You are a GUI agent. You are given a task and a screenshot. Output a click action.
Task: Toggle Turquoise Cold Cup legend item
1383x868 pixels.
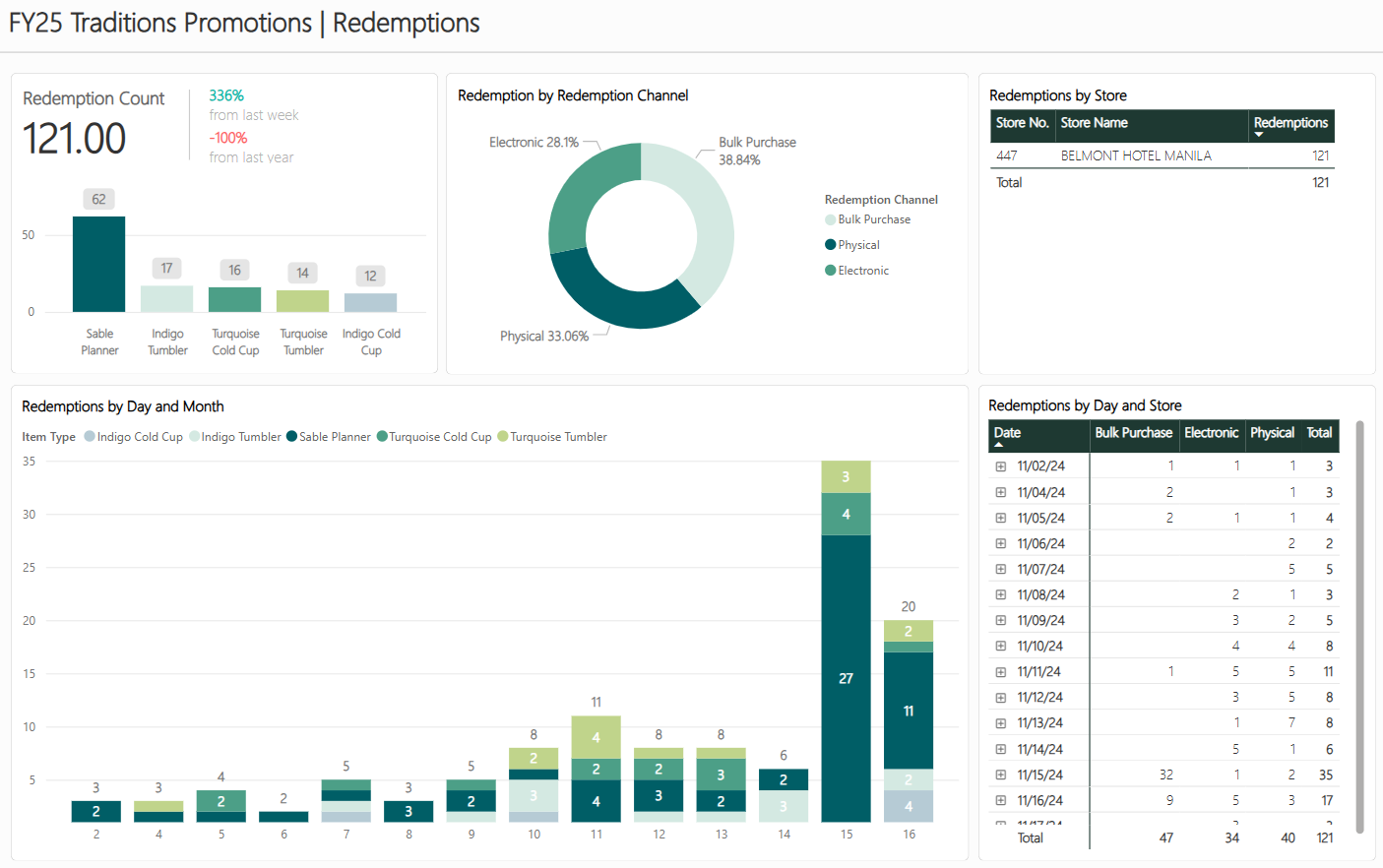(x=382, y=437)
